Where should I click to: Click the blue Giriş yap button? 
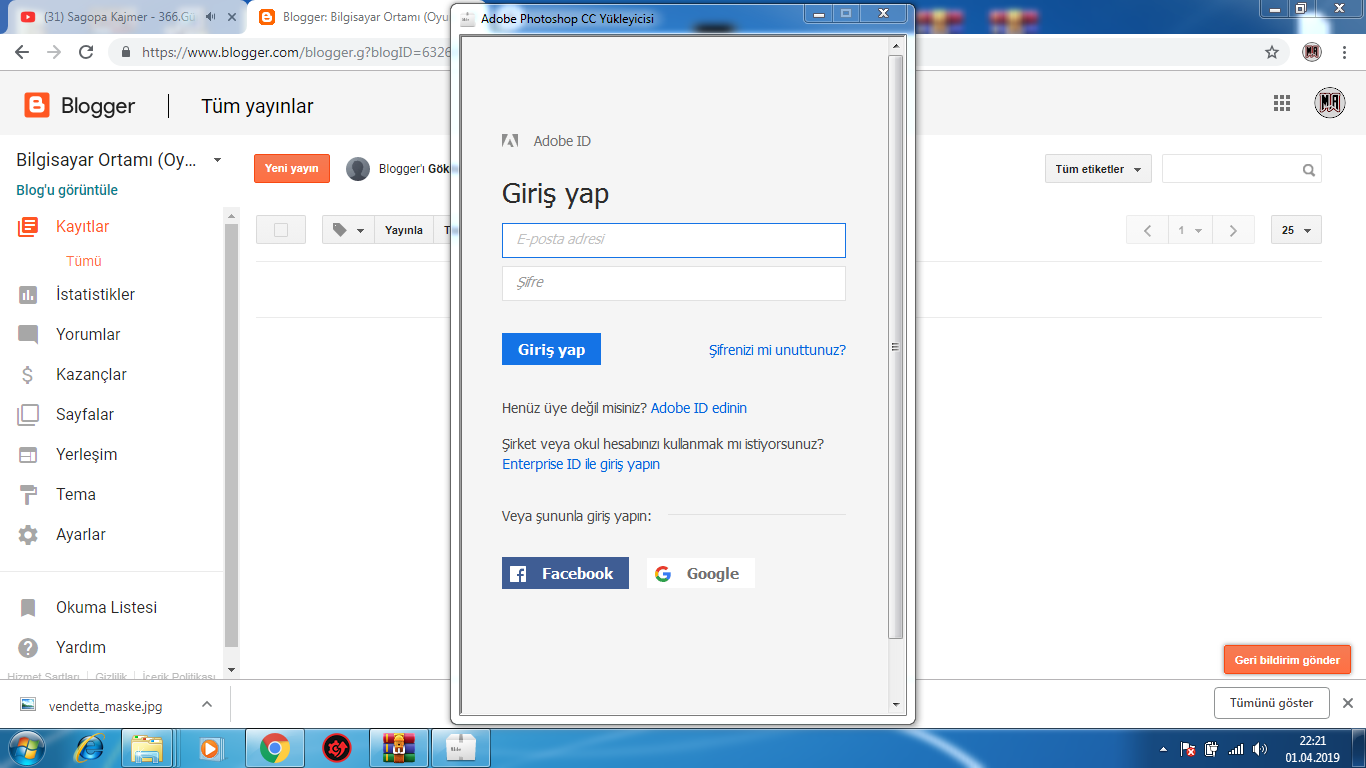(551, 349)
